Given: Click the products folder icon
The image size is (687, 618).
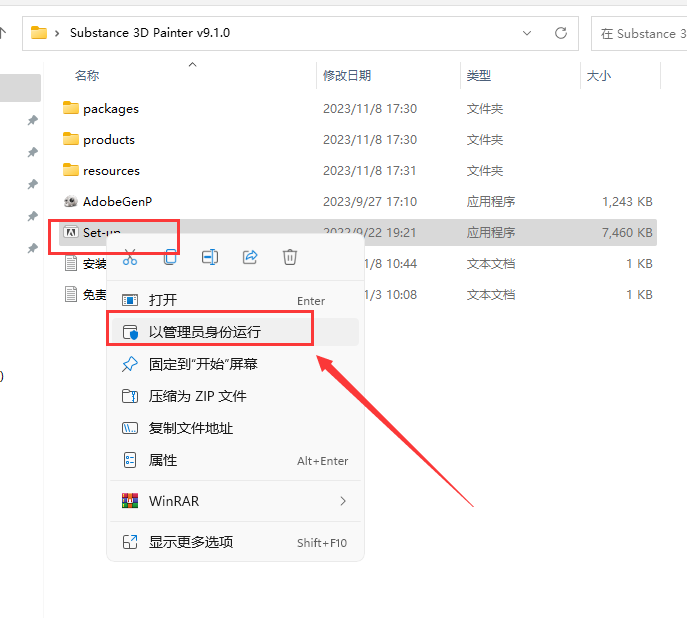Looking at the screenshot, I should (x=71, y=139).
